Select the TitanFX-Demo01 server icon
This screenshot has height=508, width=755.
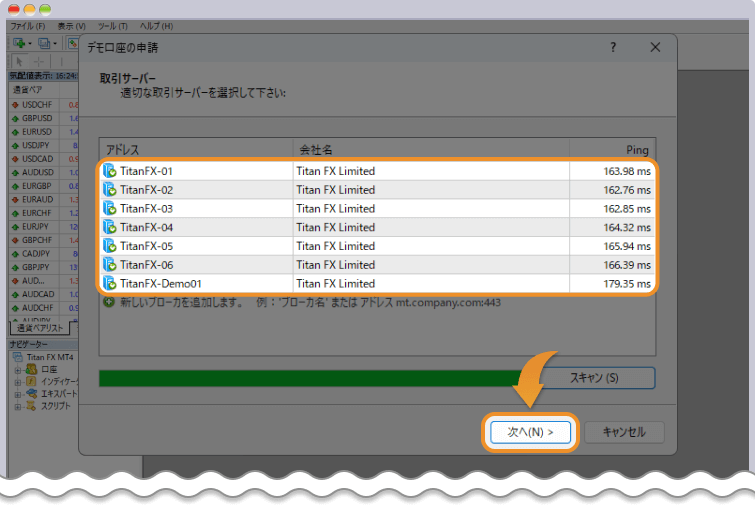tap(110, 284)
